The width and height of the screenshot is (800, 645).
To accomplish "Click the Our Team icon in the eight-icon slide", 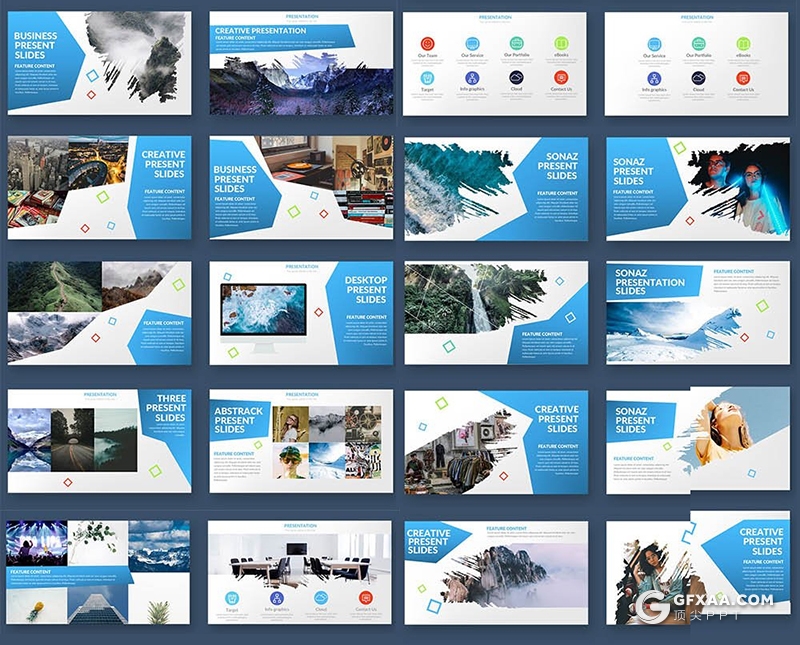I will [427, 44].
